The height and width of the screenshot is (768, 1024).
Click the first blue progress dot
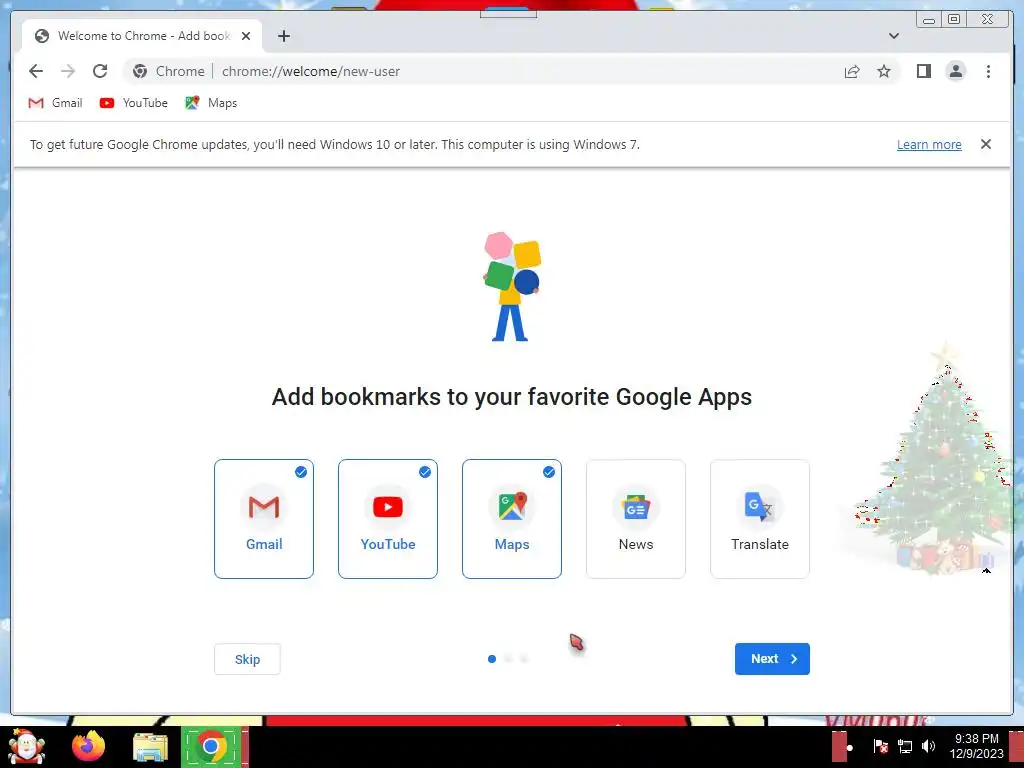[492, 659]
